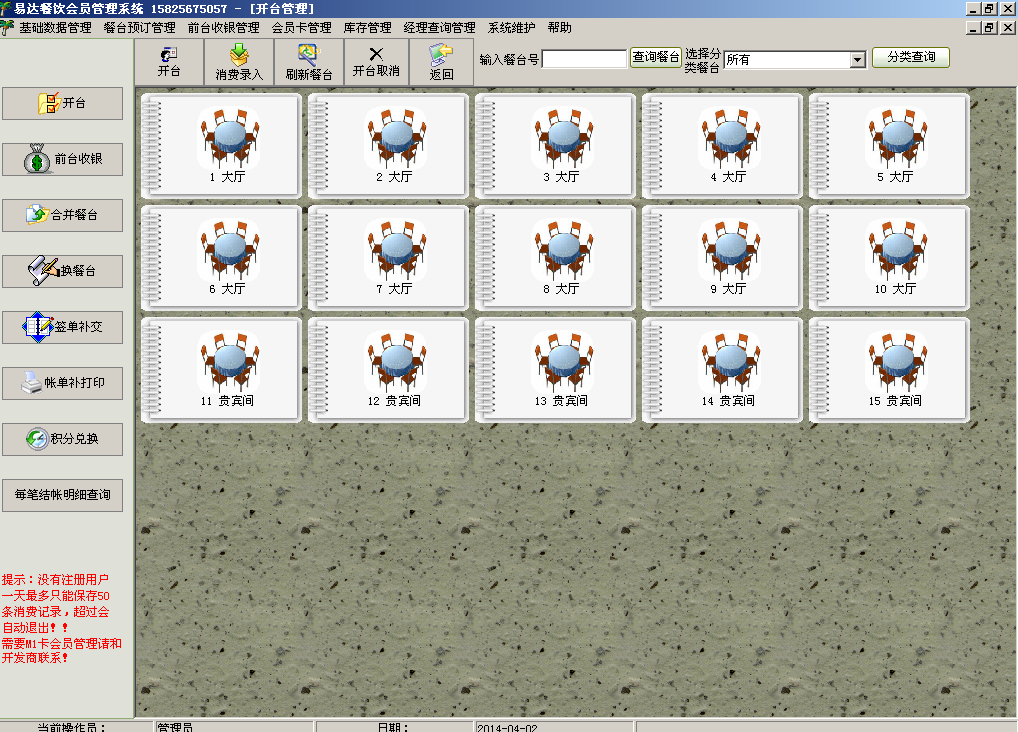Click the 分类查询 button
The image size is (1018, 732).
[910, 58]
